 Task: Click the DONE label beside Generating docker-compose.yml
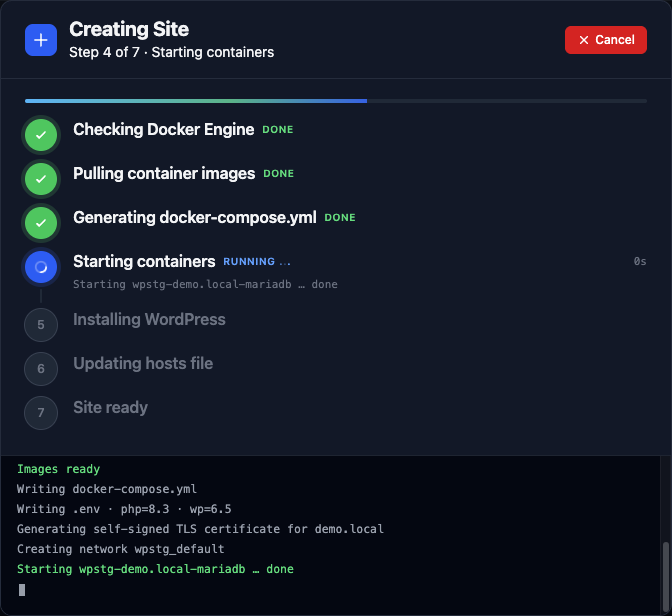pyautogui.click(x=340, y=217)
